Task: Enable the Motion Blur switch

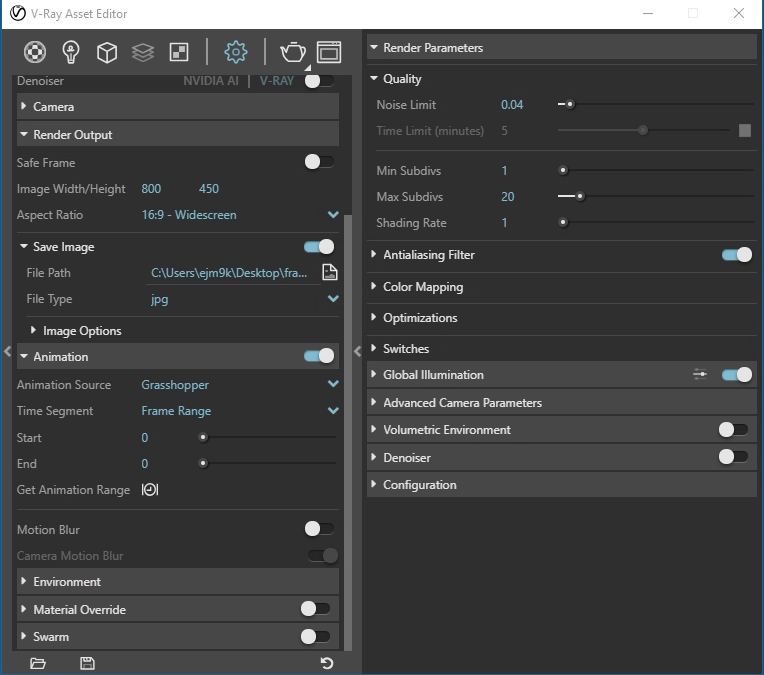Action: (319, 529)
